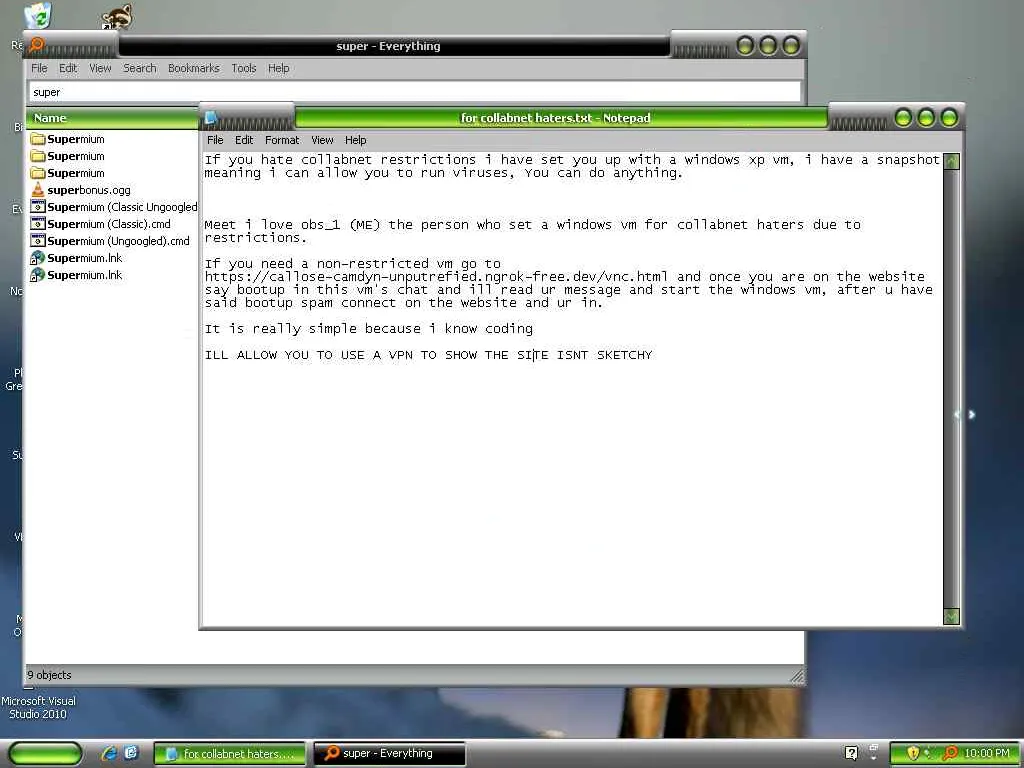Open the File menu in Everything window
Image resolution: width=1024 pixels, height=768 pixels.
[39, 68]
